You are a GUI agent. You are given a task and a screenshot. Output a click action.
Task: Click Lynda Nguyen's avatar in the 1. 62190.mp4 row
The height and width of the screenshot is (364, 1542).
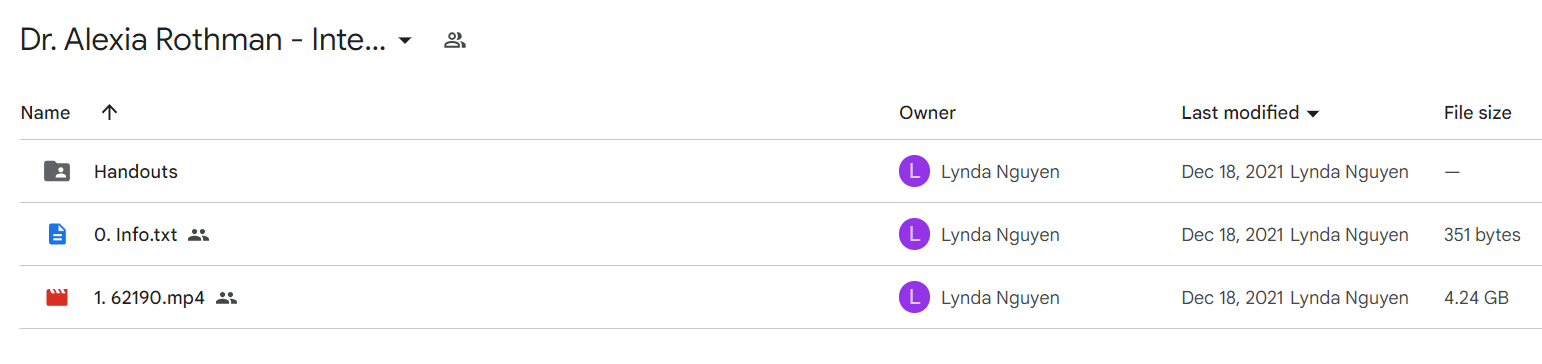pyautogui.click(x=914, y=297)
